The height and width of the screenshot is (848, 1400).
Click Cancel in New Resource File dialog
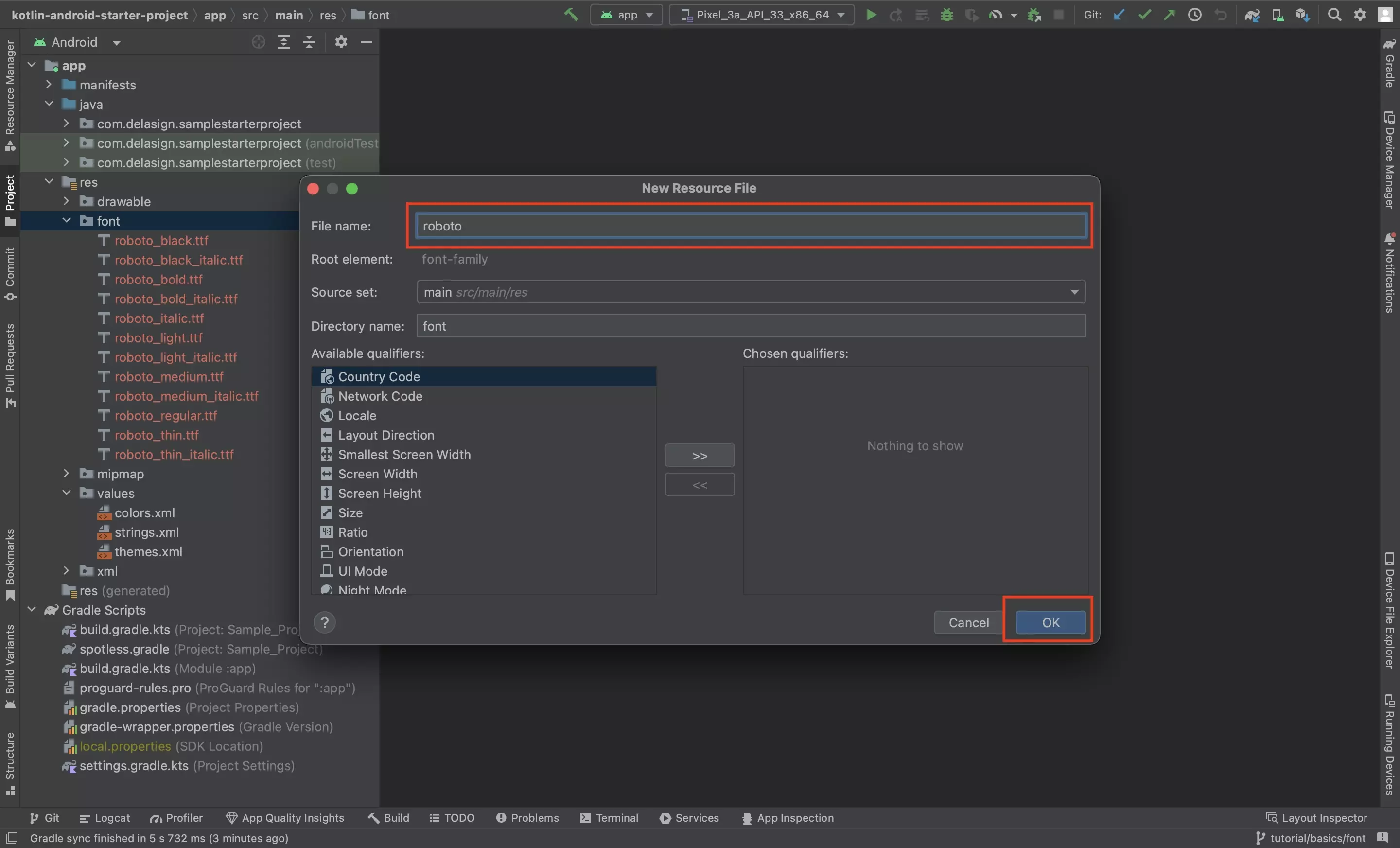pos(968,622)
